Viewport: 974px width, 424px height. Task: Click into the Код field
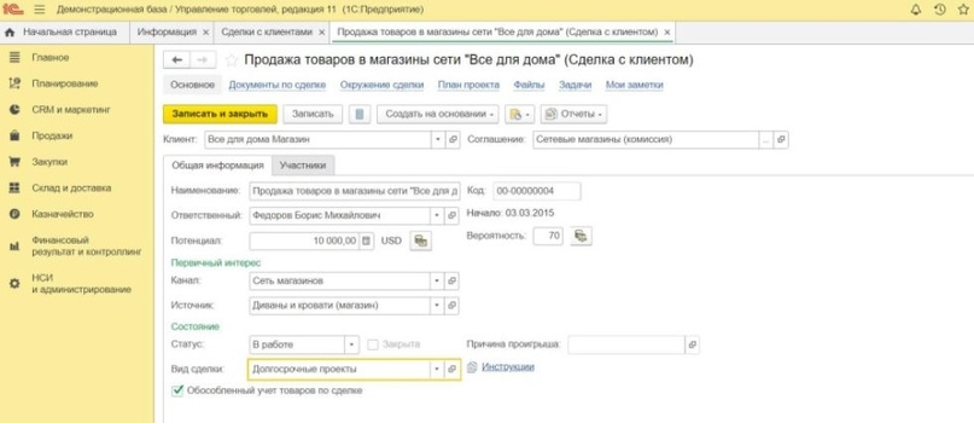tap(537, 191)
